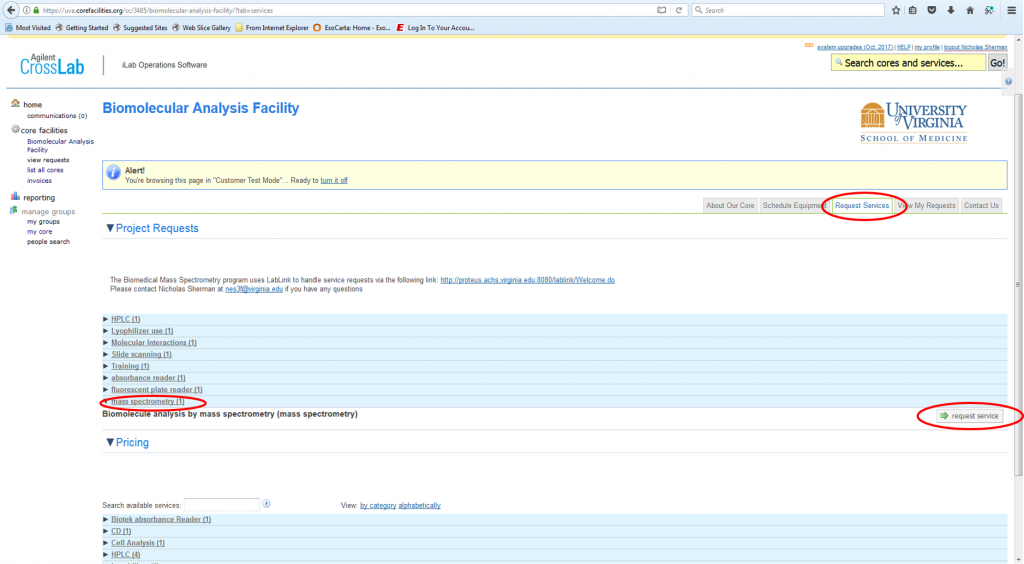Open Most Visited bookmark
The height and width of the screenshot is (564, 1024).
pos(27,27)
